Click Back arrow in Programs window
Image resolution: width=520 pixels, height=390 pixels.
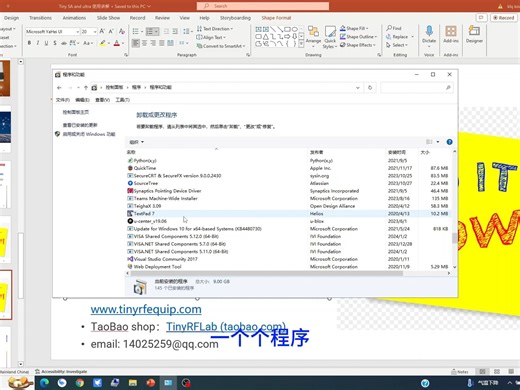coord(59,88)
